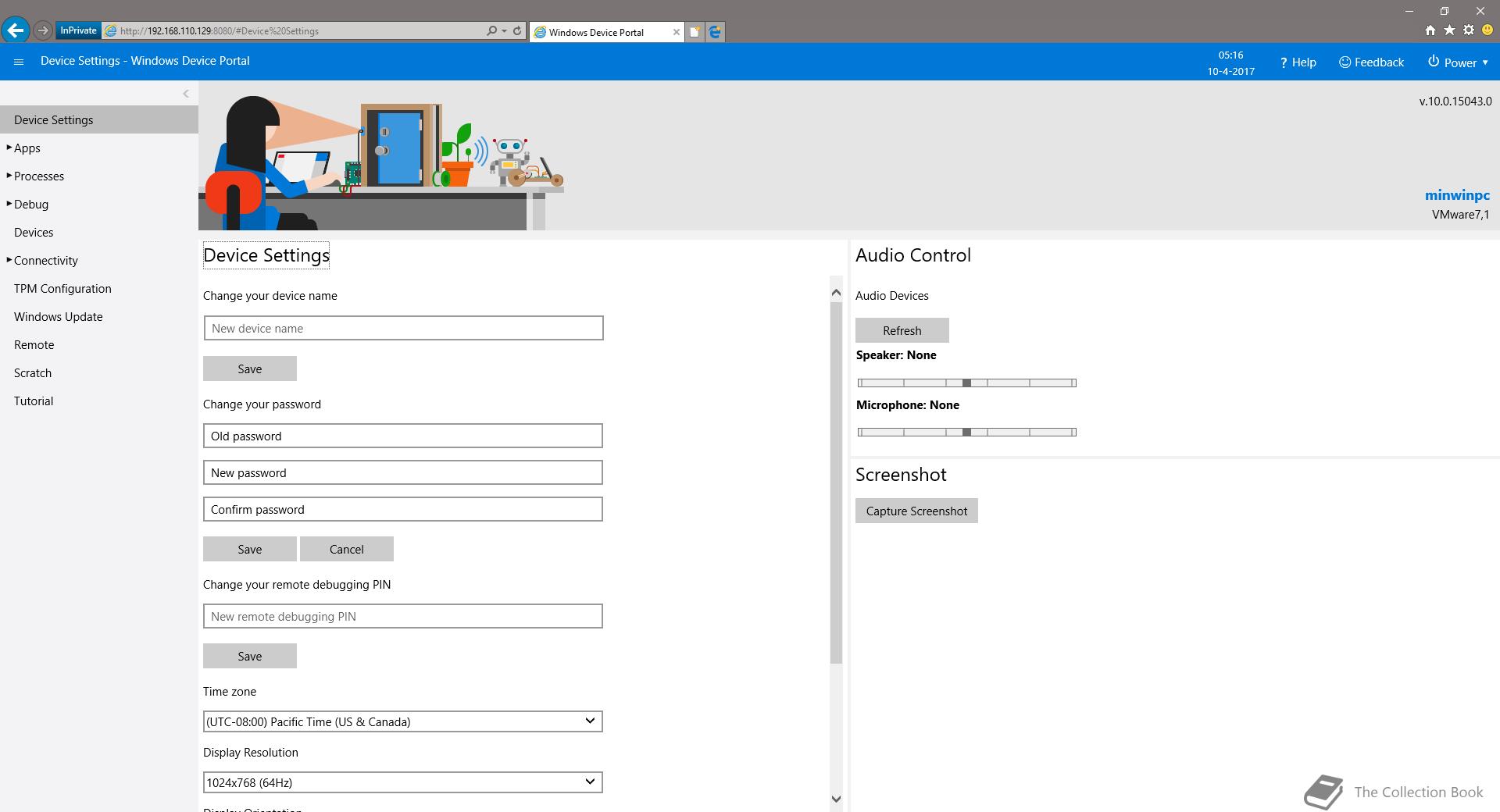Image resolution: width=1500 pixels, height=812 pixels.
Task: Expand the Debug tree item
Action: (x=9, y=204)
